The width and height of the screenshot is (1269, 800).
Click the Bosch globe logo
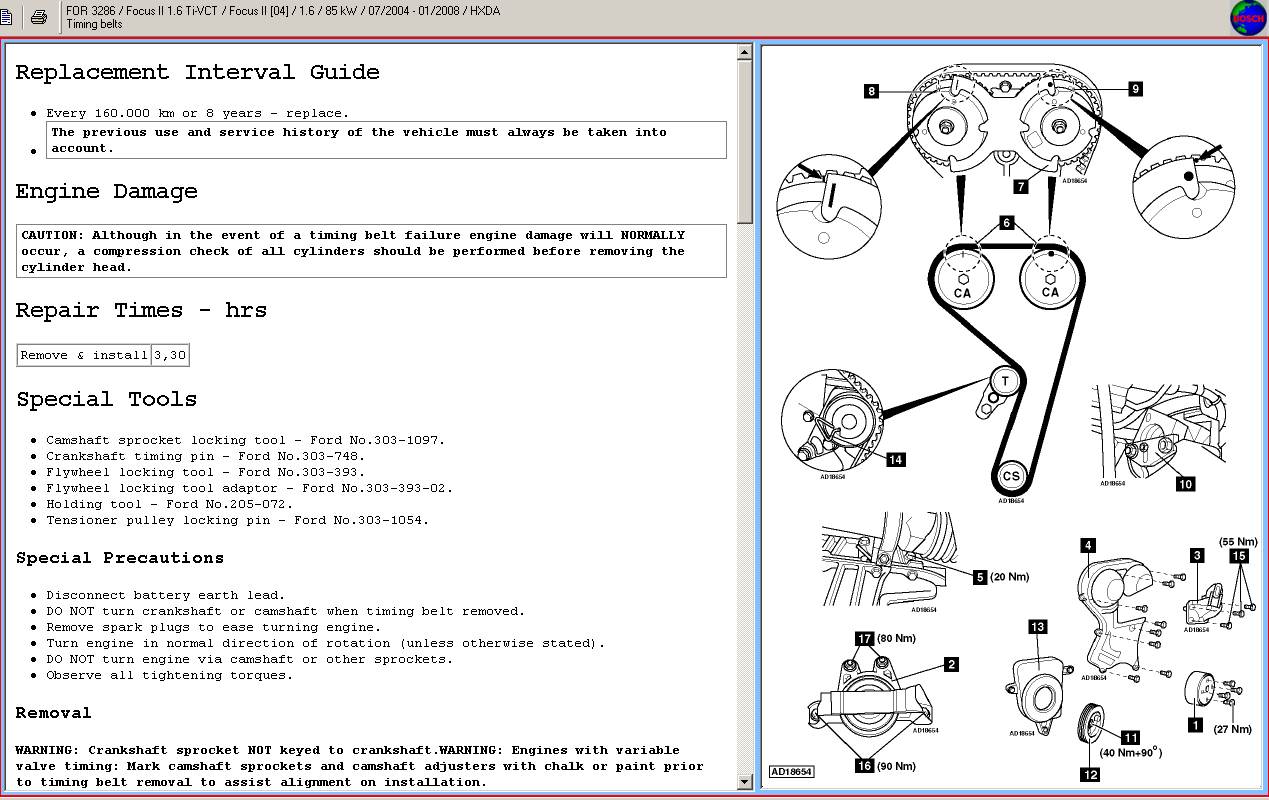pos(1247,18)
